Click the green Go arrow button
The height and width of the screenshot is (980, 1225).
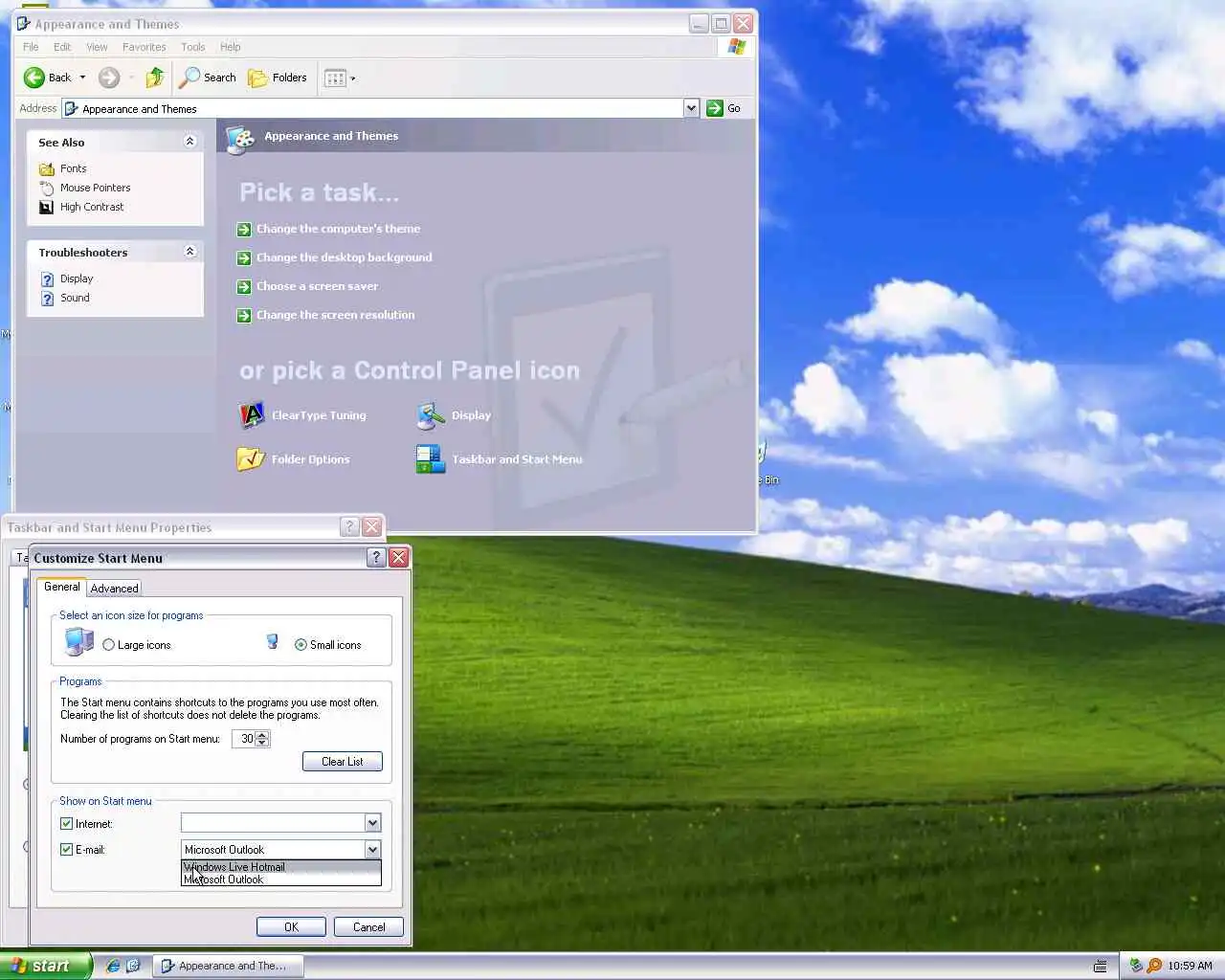coord(715,108)
